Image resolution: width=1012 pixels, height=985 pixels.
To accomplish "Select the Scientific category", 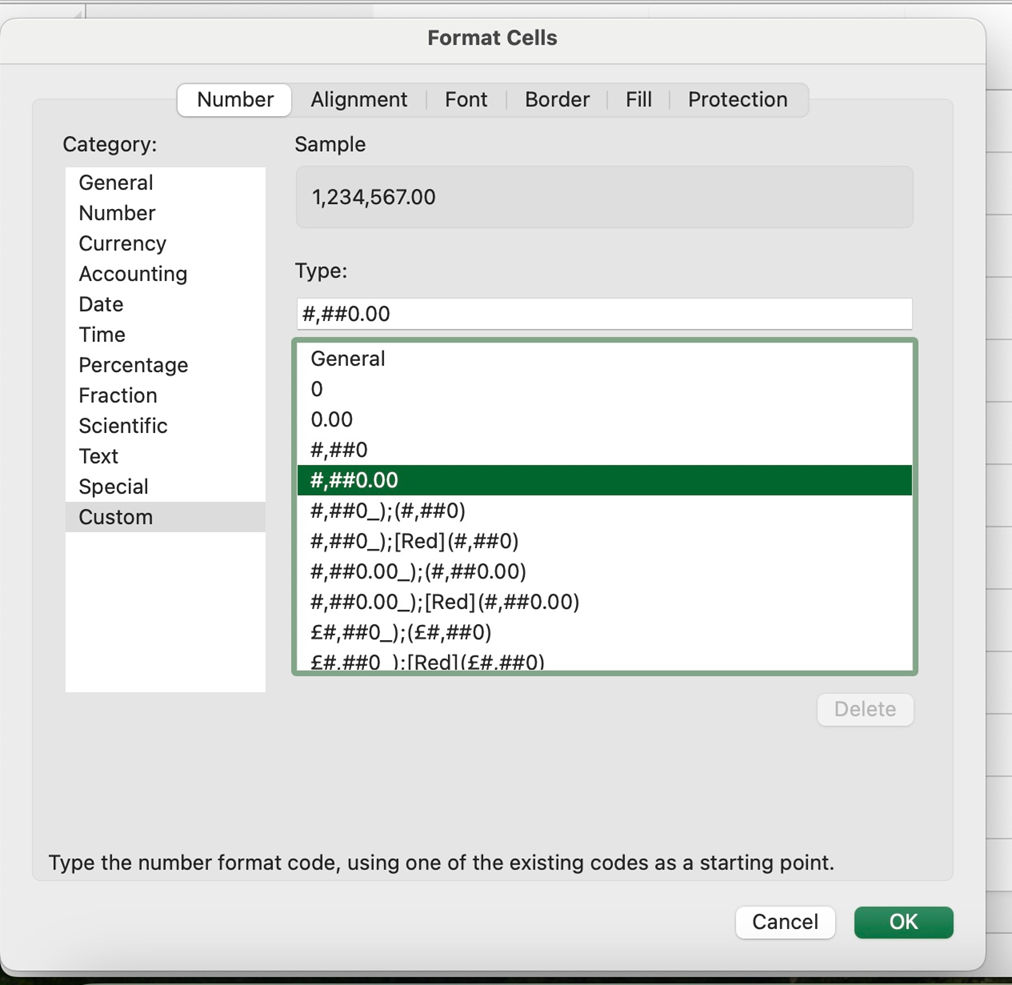I will click(x=123, y=425).
